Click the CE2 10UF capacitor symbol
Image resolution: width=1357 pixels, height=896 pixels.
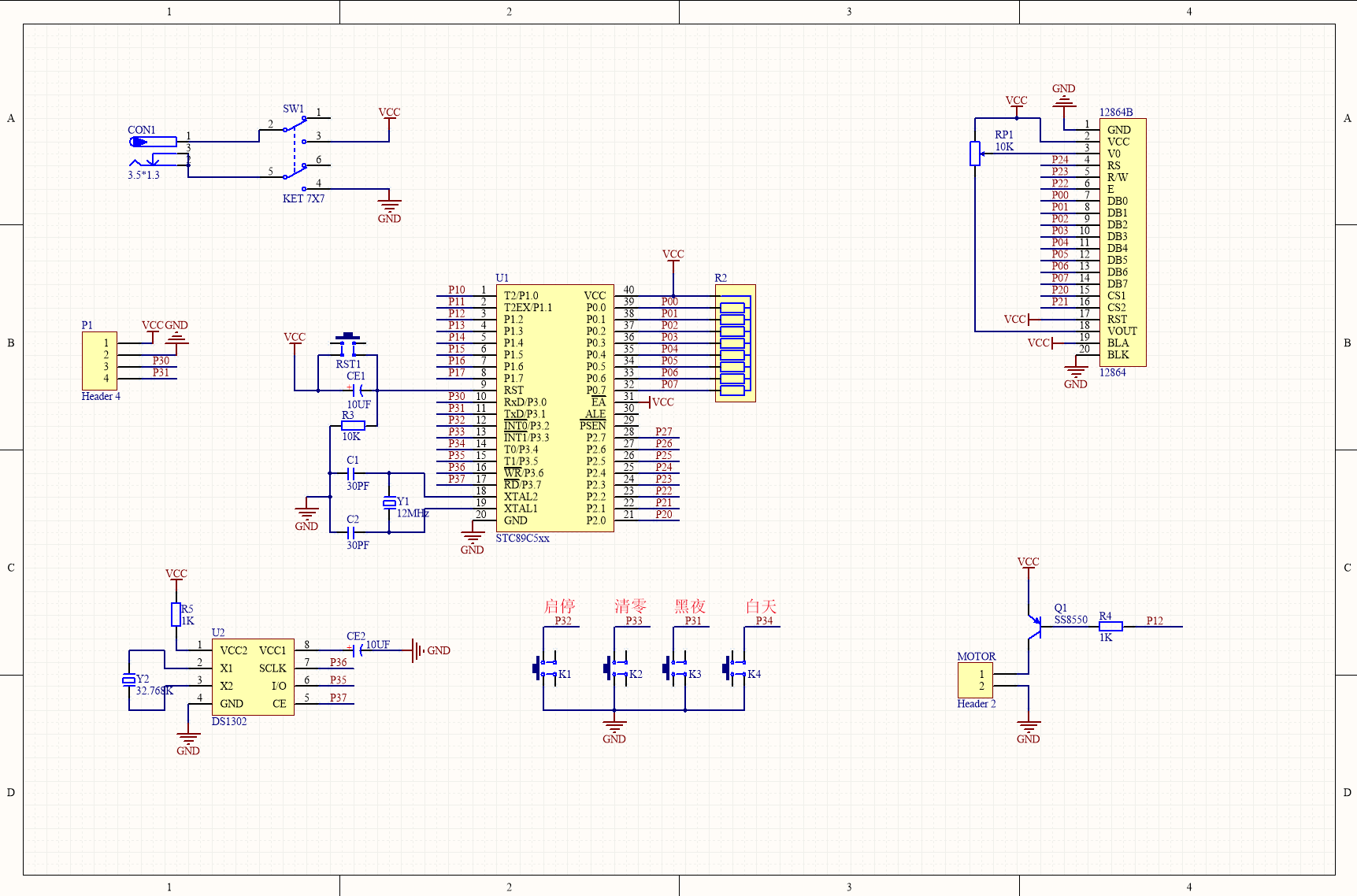coord(359,650)
